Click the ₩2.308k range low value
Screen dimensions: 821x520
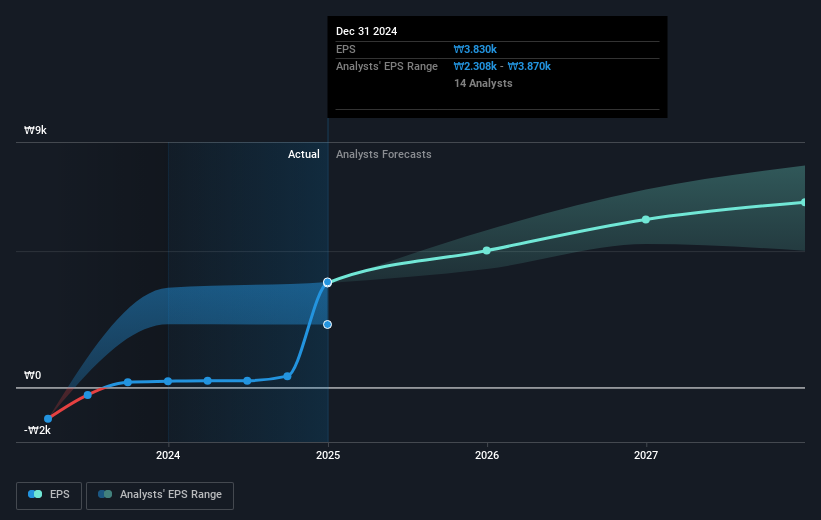(x=475, y=67)
